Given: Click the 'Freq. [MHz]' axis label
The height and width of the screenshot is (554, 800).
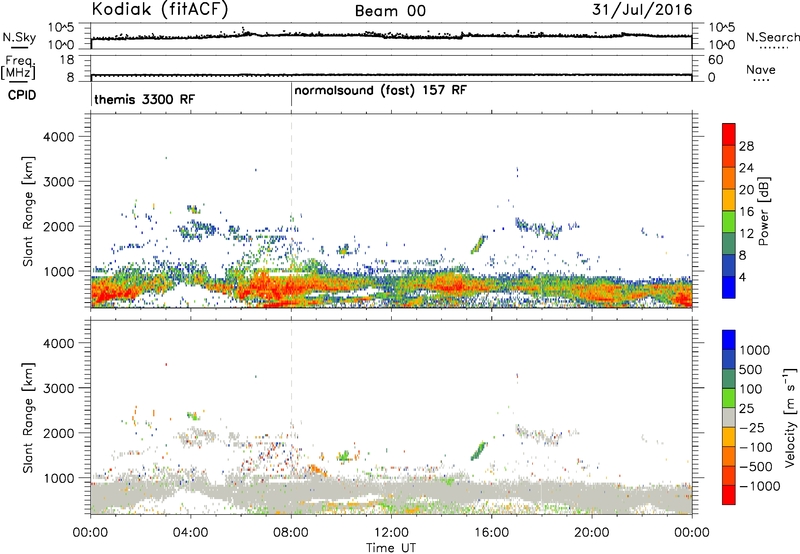Looking at the screenshot, I should [x=18, y=67].
